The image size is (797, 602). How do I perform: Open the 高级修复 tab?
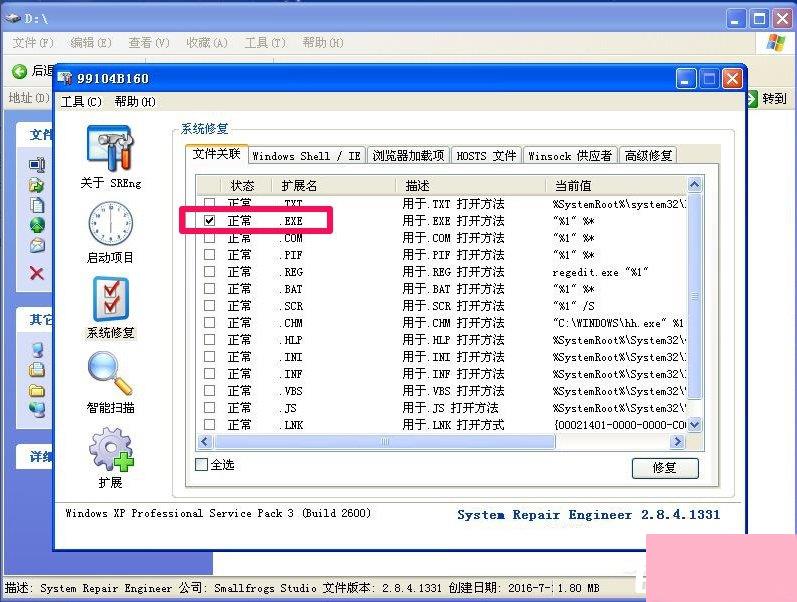(x=648, y=156)
